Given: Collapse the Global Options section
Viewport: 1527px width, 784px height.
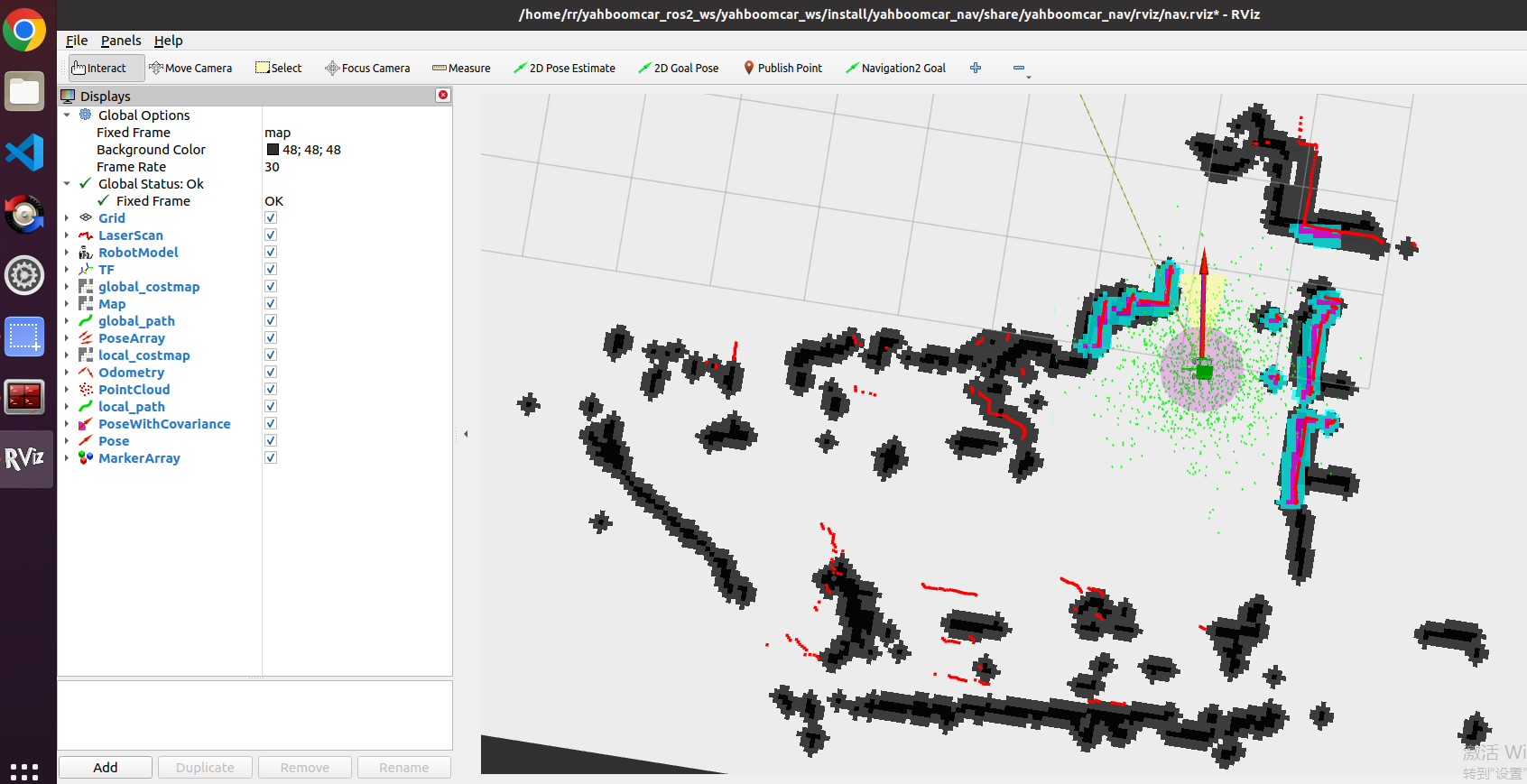Looking at the screenshot, I should tap(67, 115).
